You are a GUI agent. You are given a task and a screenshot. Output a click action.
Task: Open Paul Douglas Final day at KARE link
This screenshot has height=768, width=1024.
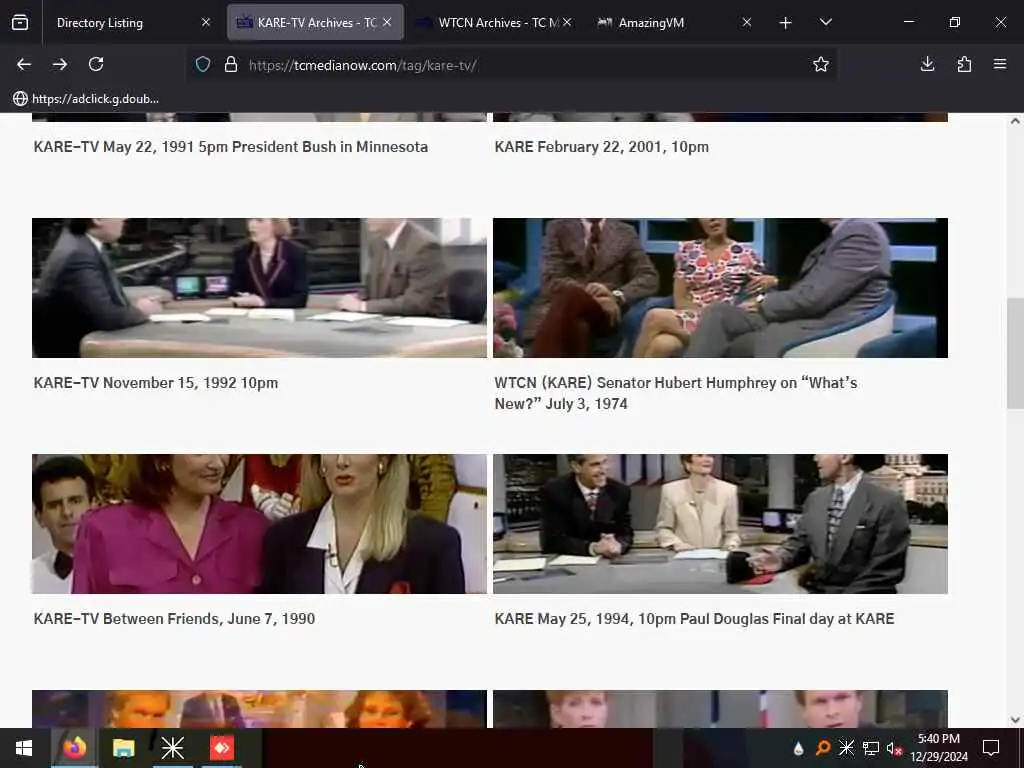pyautogui.click(x=694, y=618)
